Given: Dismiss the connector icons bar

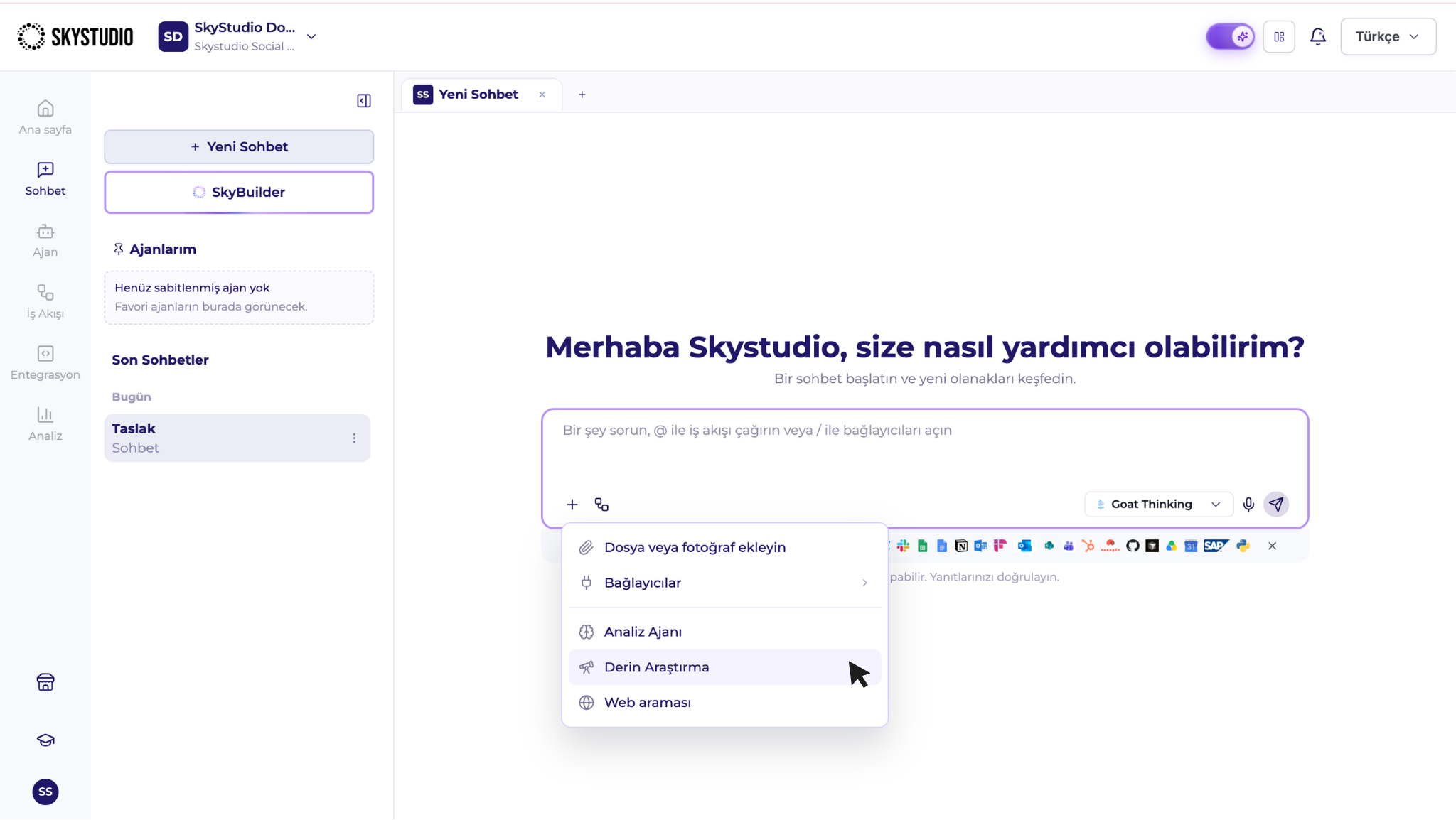Looking at the screenshot, I should coord(1272,546).
